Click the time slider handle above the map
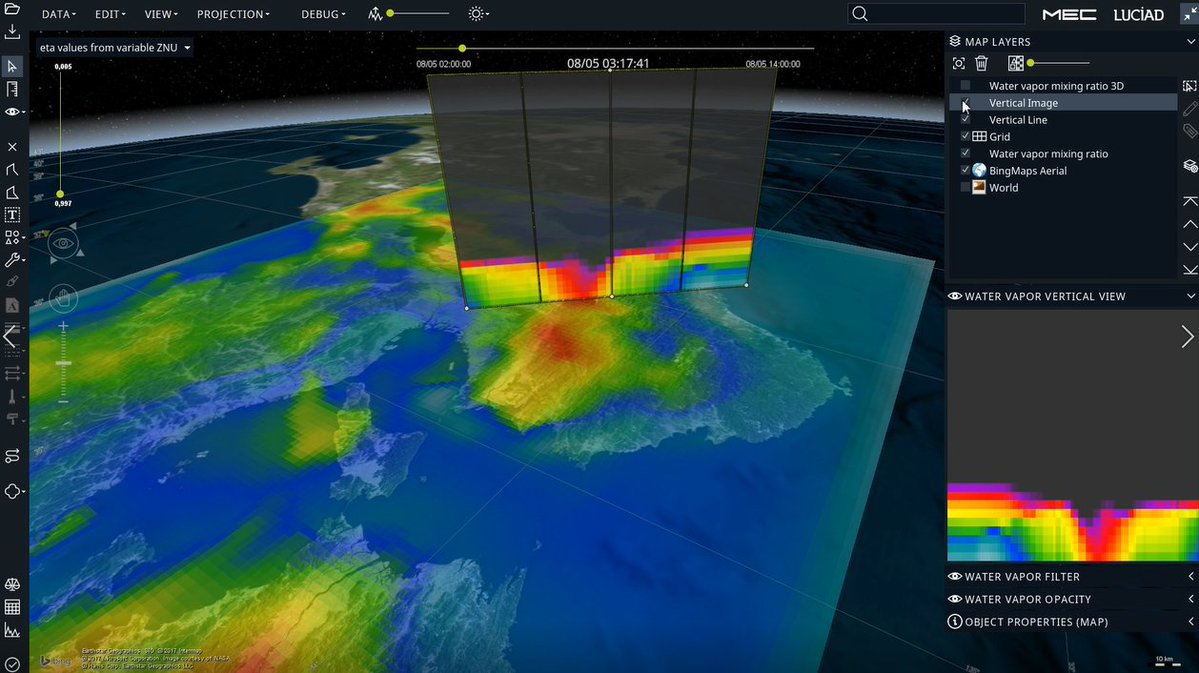Image resolution: width=1199 pixels, height=673 pixels. tap(462, 48)
